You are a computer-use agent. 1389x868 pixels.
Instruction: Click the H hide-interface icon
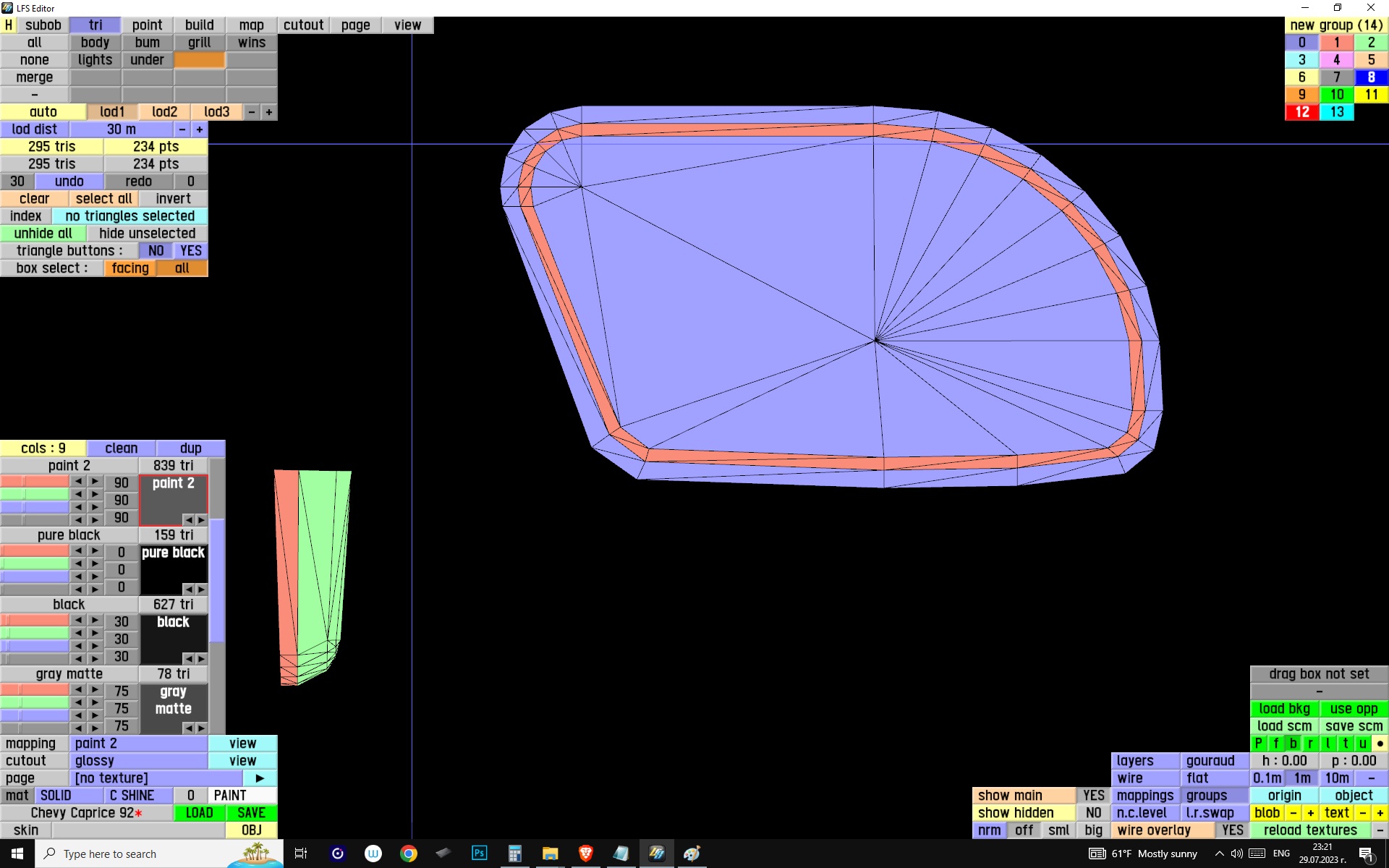[8, 25]
